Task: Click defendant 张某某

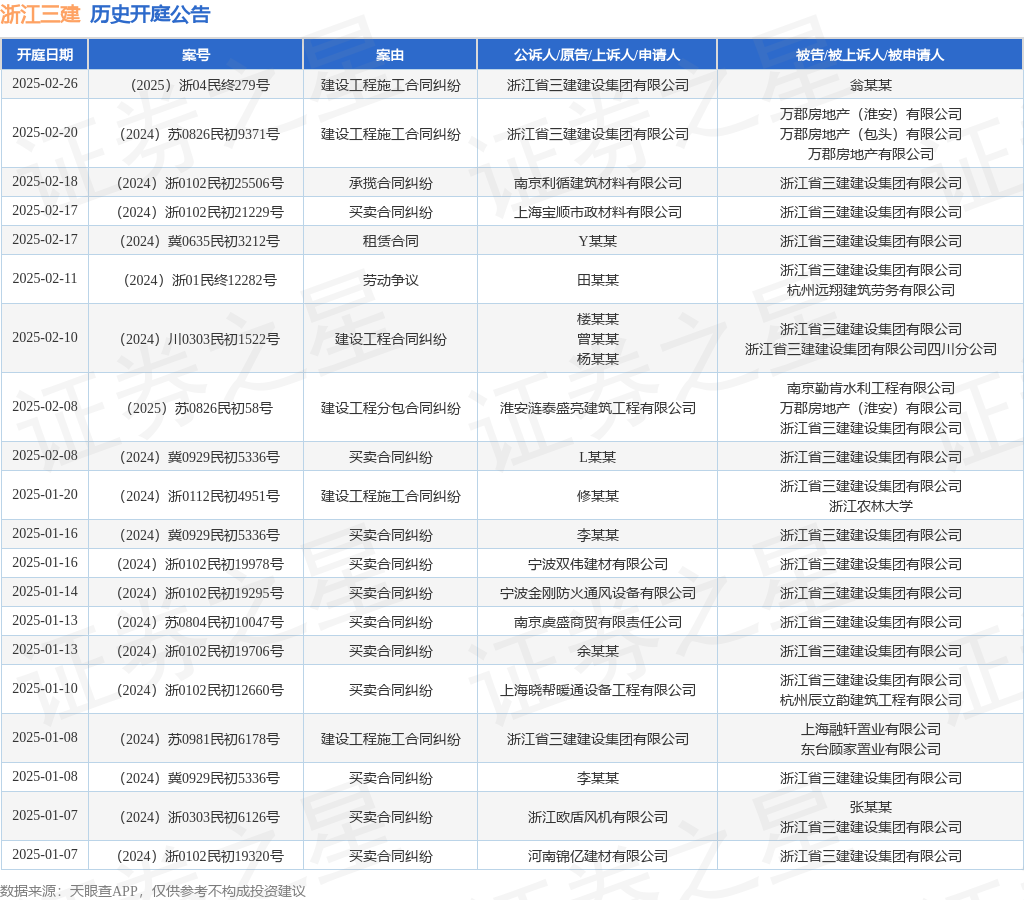Action: (x=871, y=807)
